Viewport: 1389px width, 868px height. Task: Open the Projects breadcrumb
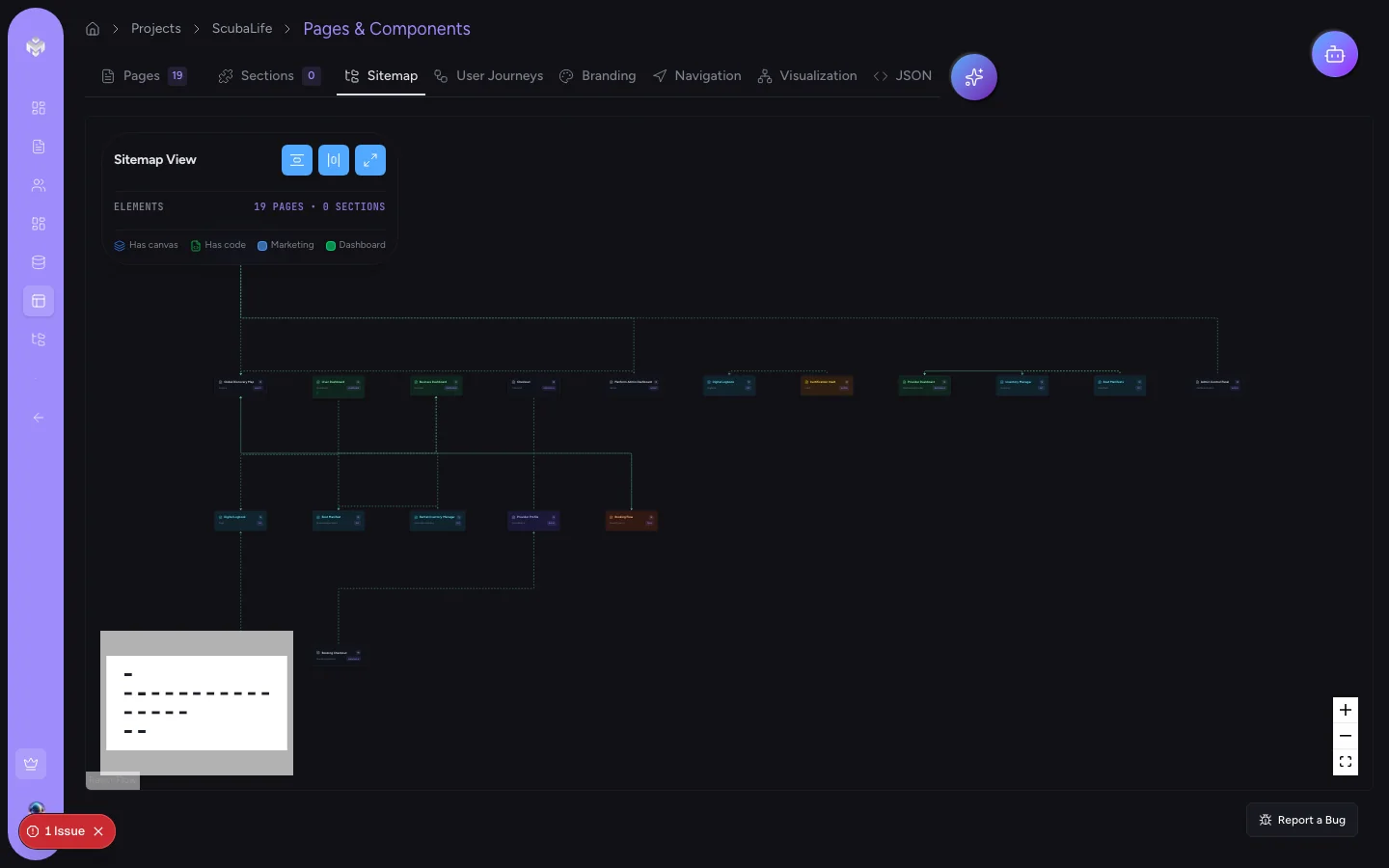[x=156, y=29]
